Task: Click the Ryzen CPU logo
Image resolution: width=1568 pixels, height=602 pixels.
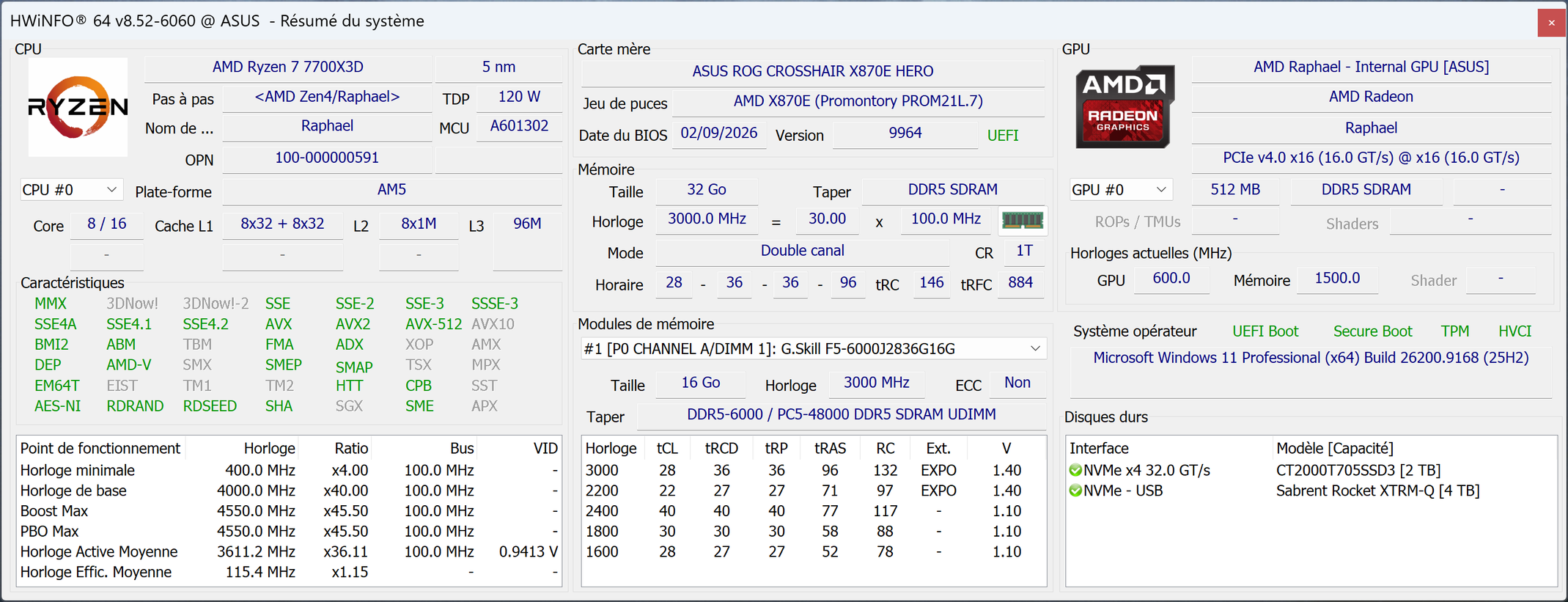Action: pos(78,107)
